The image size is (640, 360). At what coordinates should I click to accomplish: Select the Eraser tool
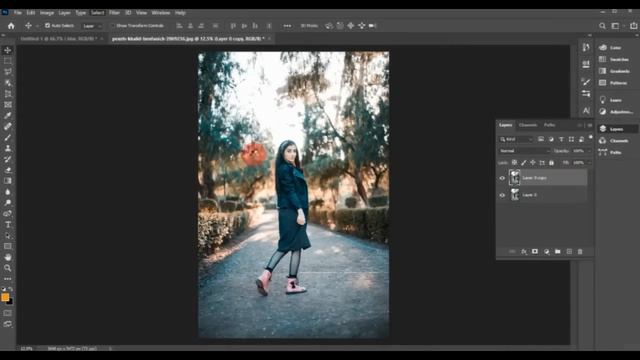8,170
